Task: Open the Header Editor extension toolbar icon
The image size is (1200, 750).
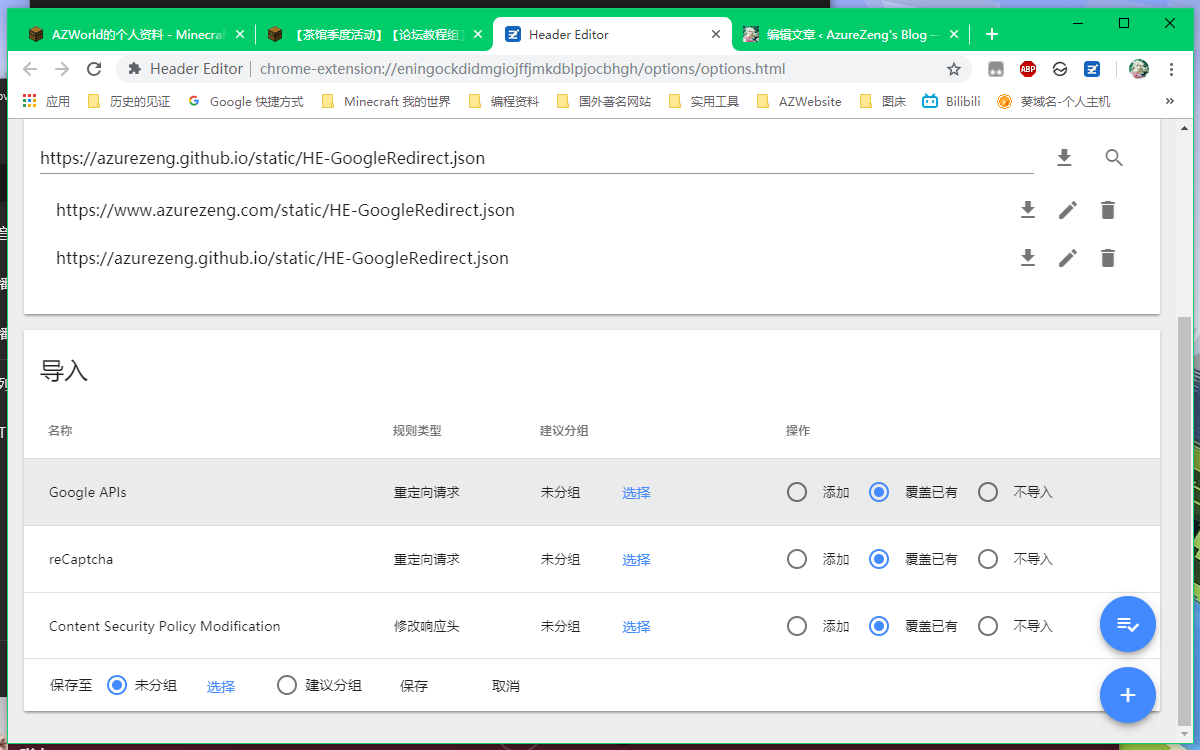Action: click(x=1092, y=69)
